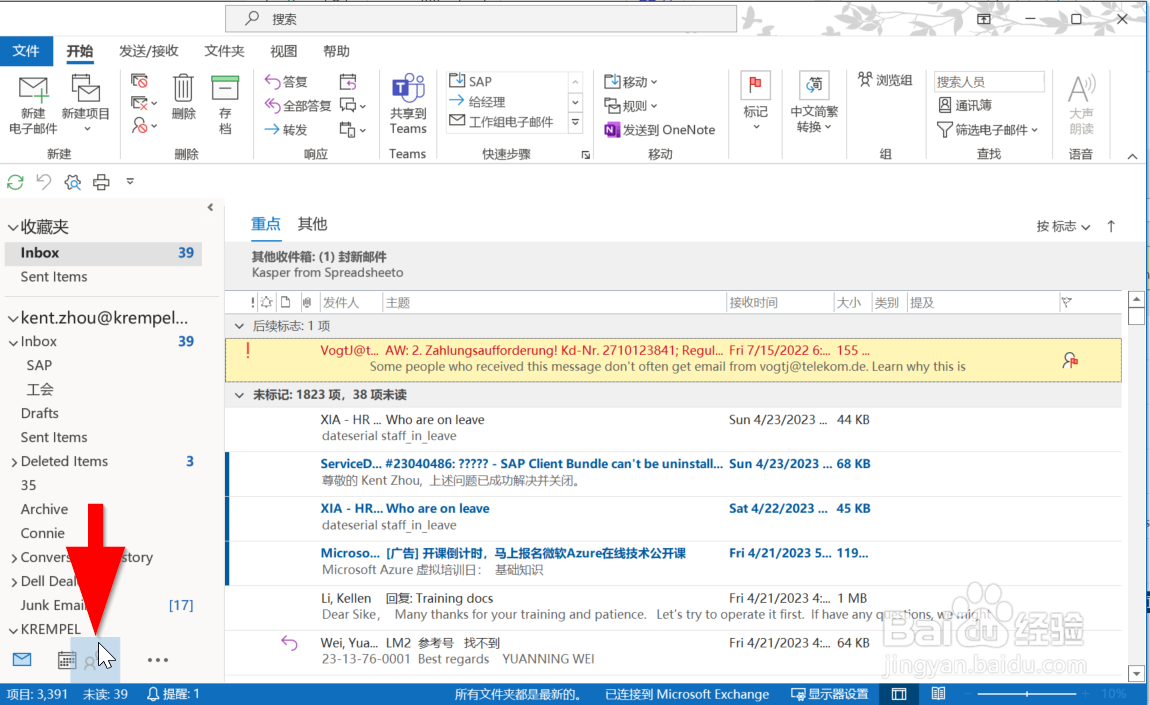Click the 浏览组 groups icon

(x=885, y=80)
